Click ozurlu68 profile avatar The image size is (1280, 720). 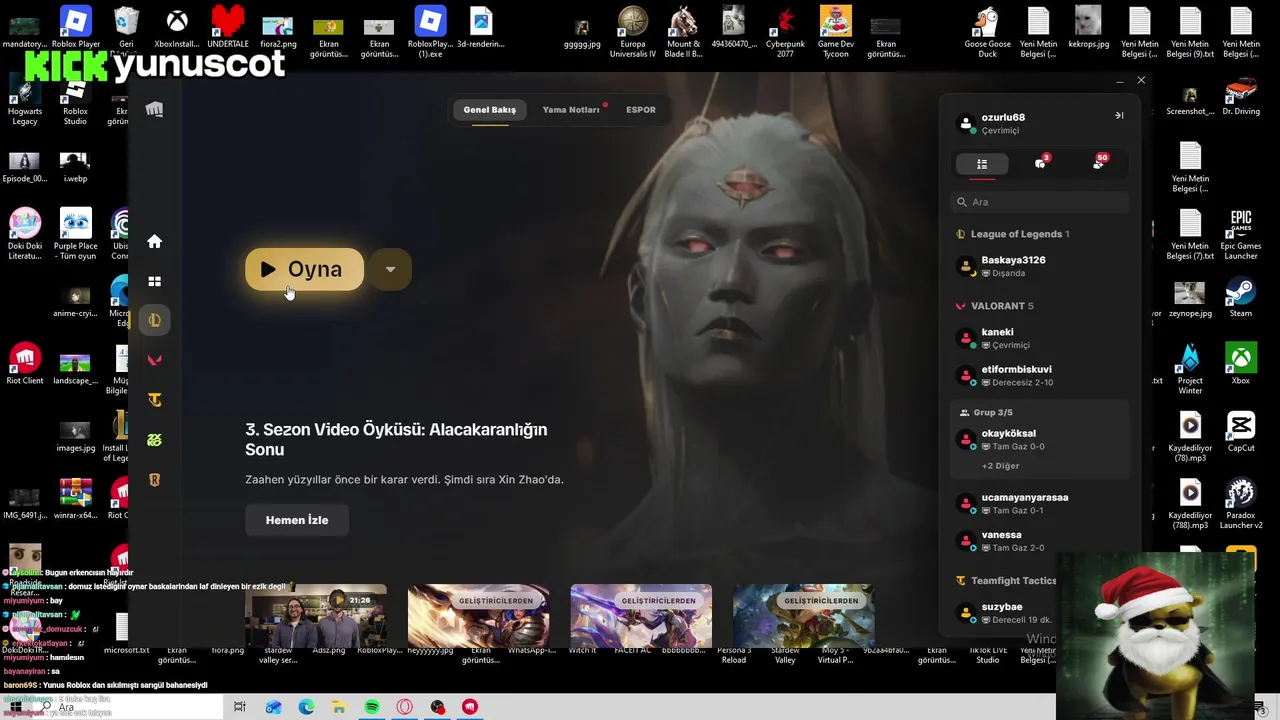pyautogui.click(x=966, y=123)
